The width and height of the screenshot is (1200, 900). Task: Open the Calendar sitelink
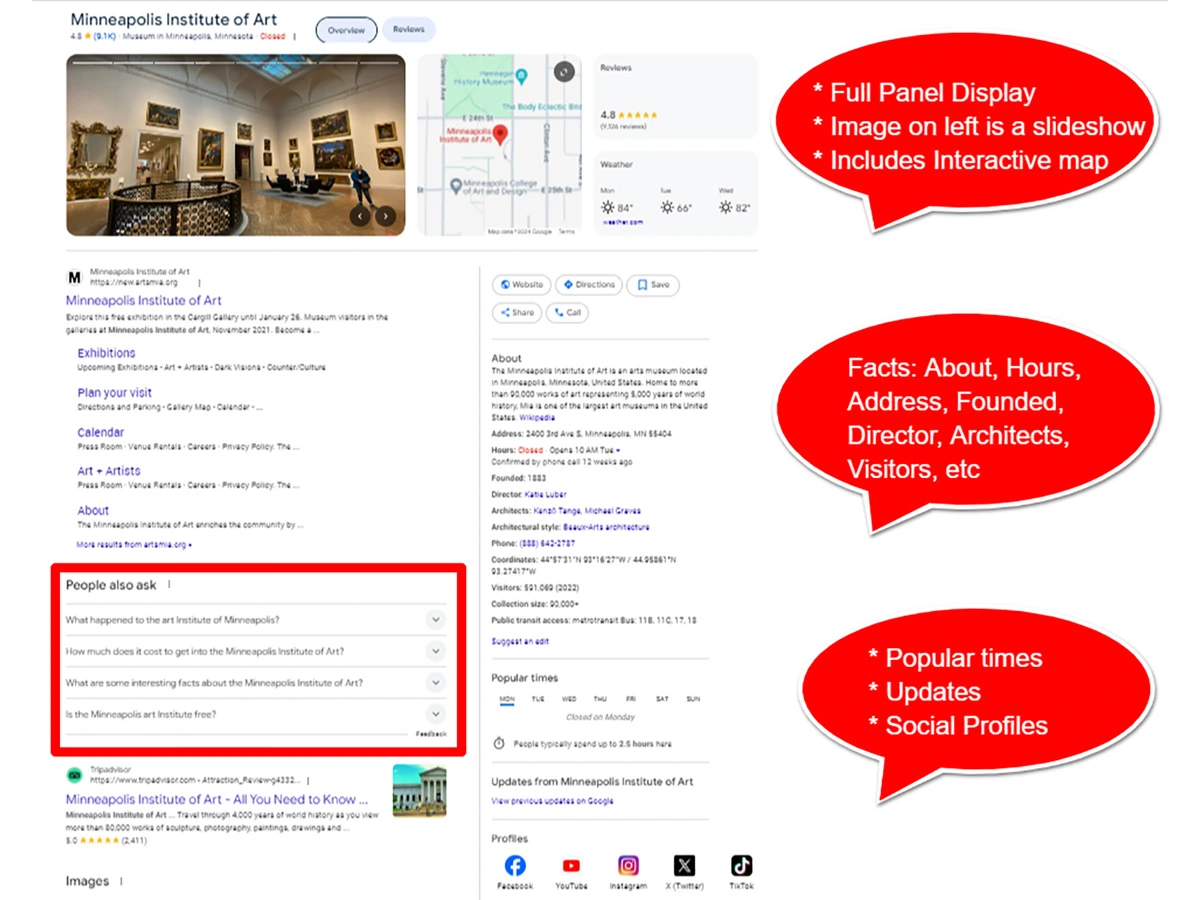(101, 432)
